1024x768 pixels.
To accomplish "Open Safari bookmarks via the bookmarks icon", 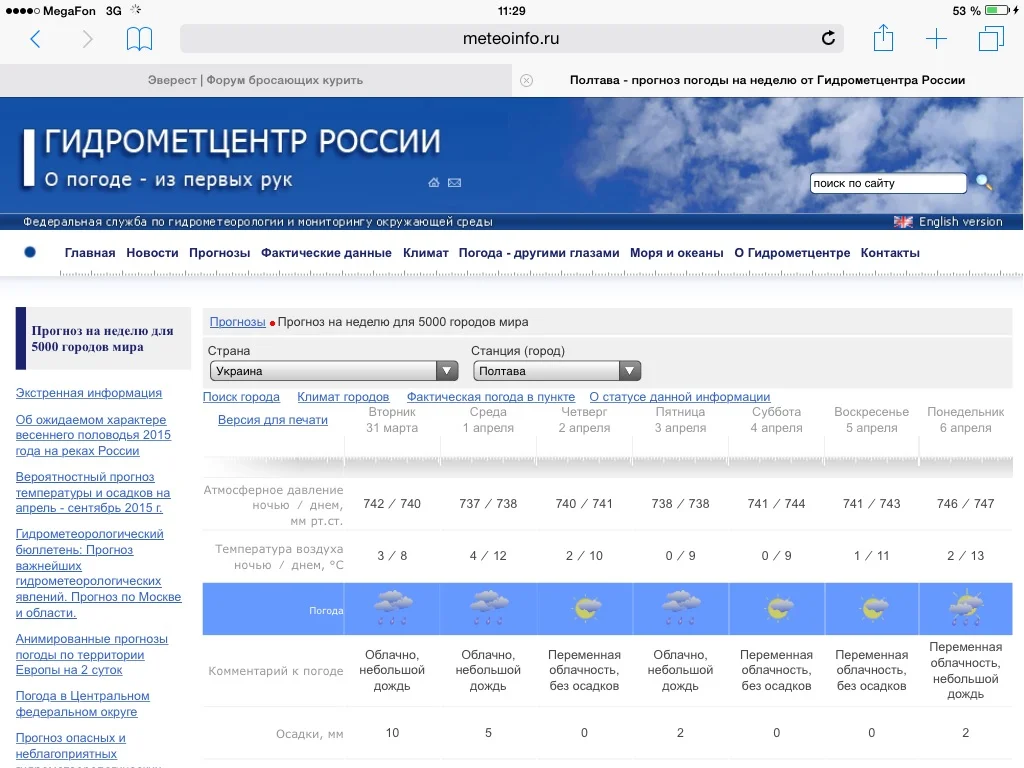I will click(x=140, y=37).
